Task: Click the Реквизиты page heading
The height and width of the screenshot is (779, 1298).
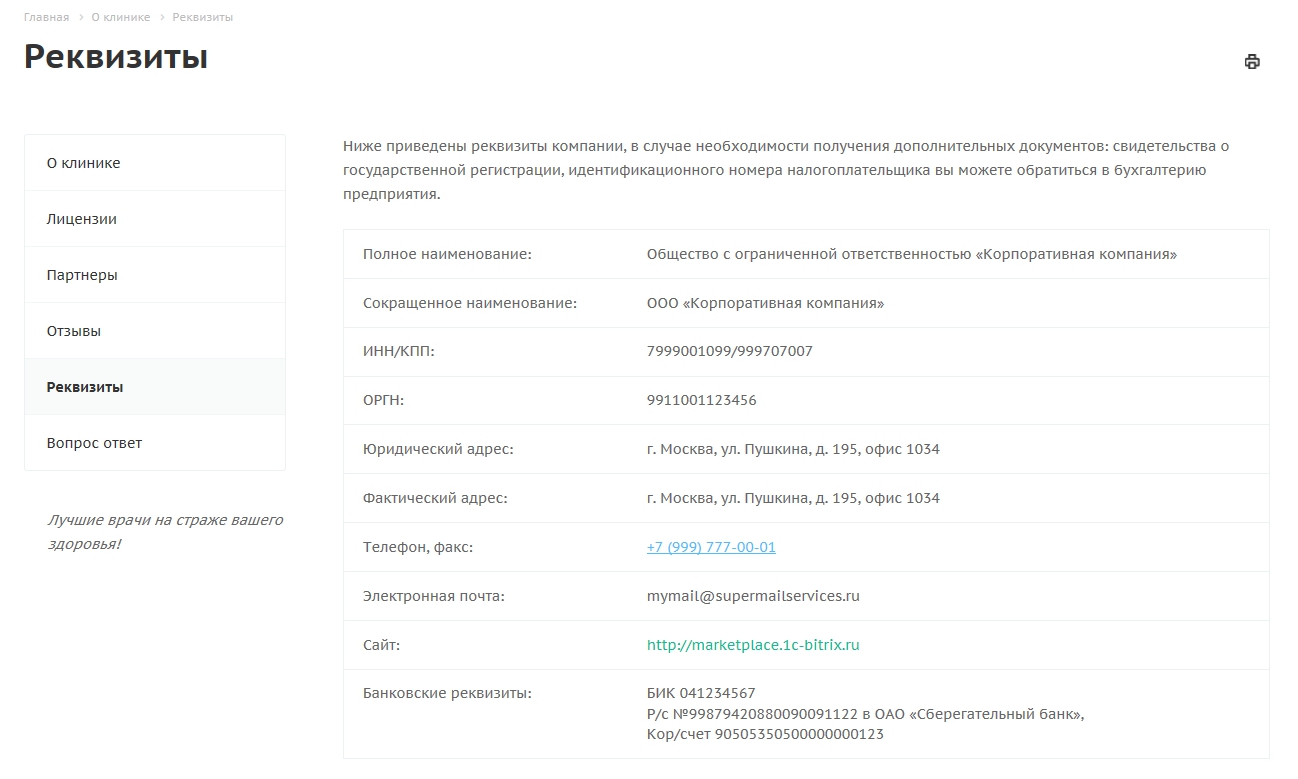Action: pyautogui.click(x=116, y=57)
